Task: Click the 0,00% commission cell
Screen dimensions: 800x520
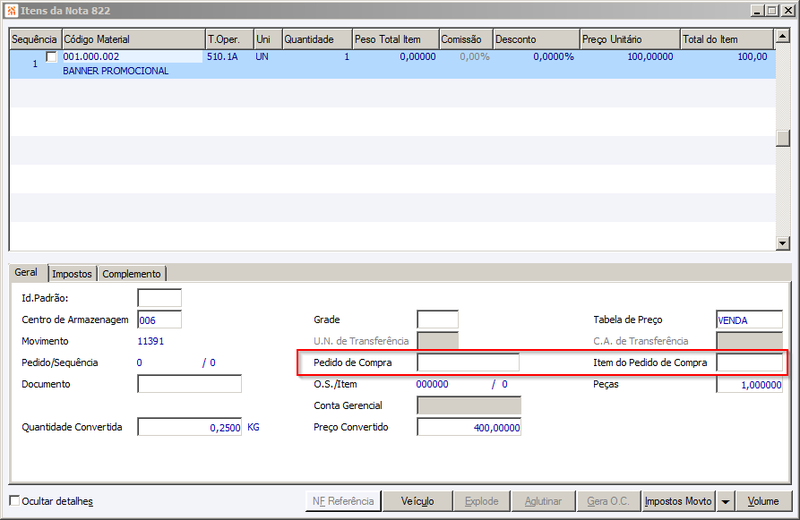Action: point(474,57)
